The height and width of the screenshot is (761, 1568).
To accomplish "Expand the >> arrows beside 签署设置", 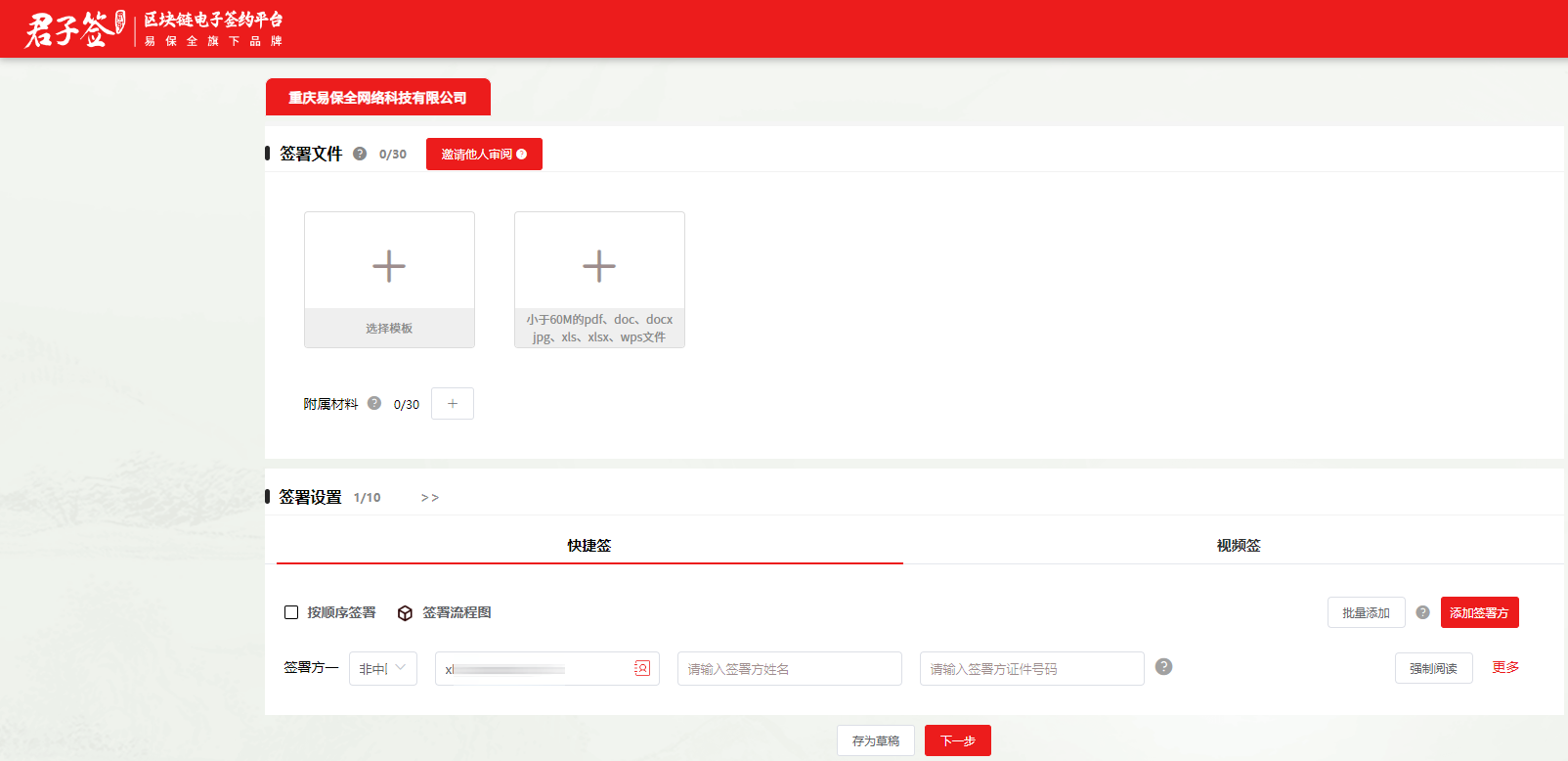I will click(x=430, y=498).
